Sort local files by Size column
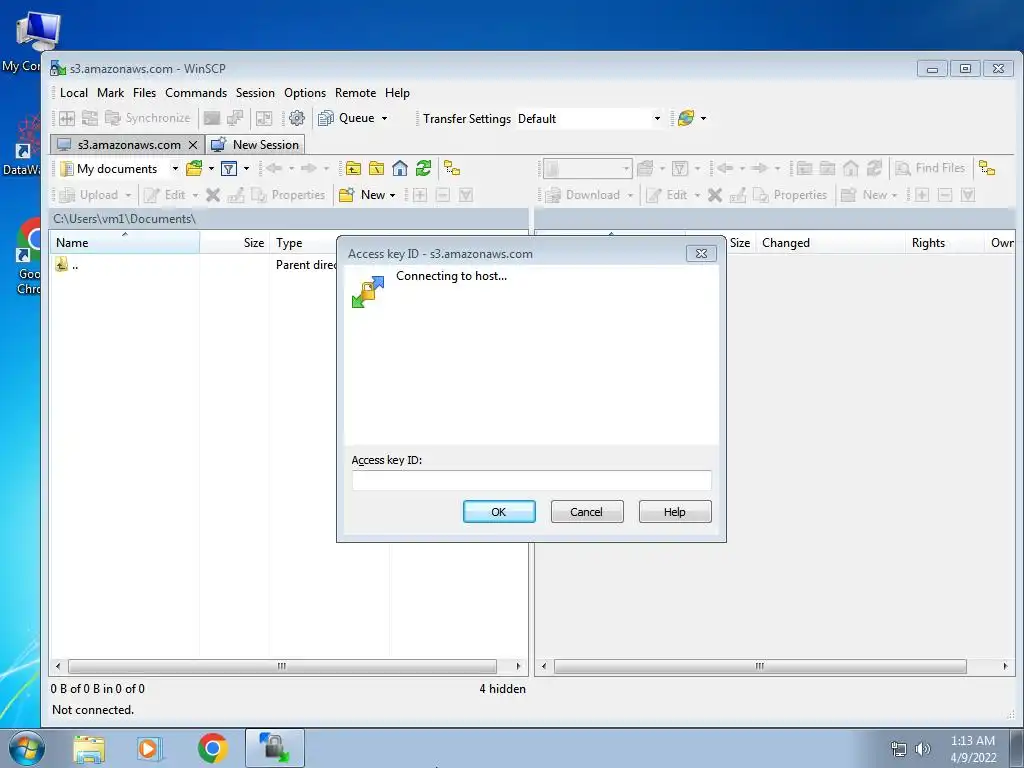The image size is (1024, 768). coord(234,243)
